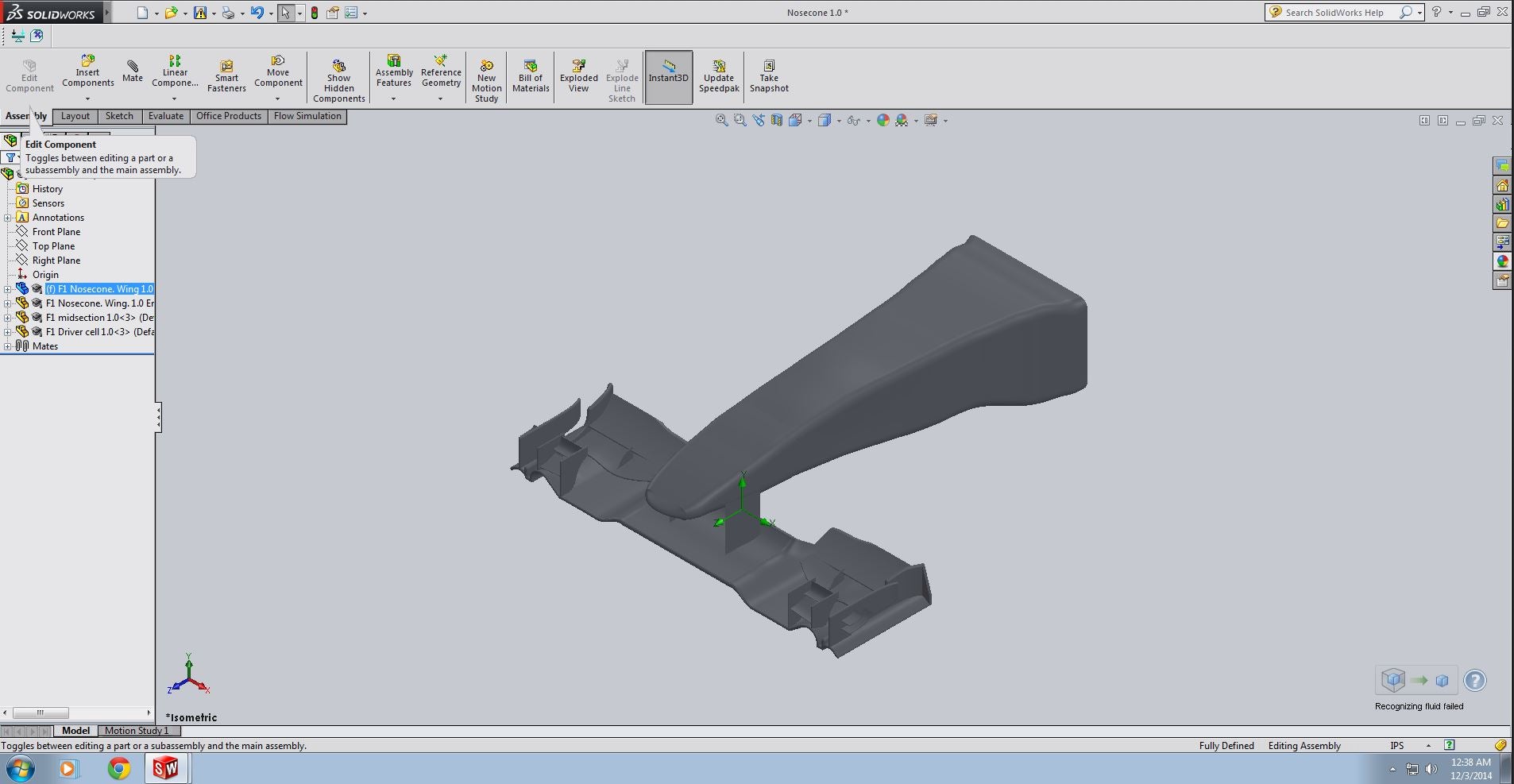
Task: Open Design Library in task pane
Action: click(1502, 204)
